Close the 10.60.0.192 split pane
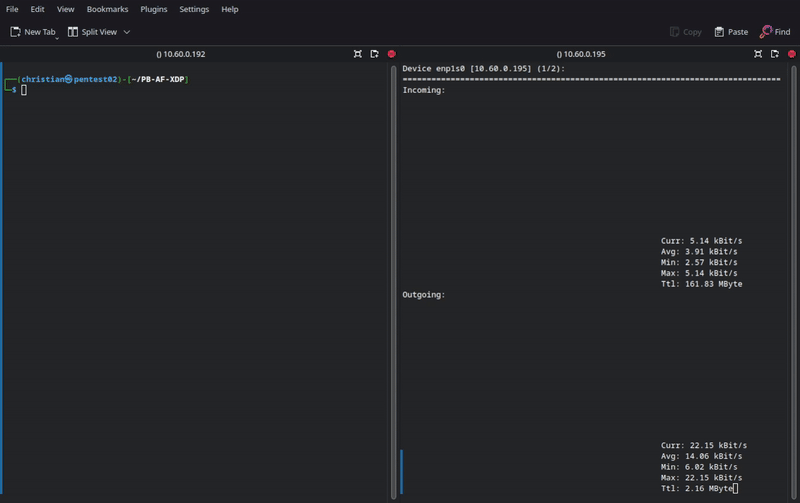Image resolution: width=800 pixels, height=503 pixels. (391, 54)
